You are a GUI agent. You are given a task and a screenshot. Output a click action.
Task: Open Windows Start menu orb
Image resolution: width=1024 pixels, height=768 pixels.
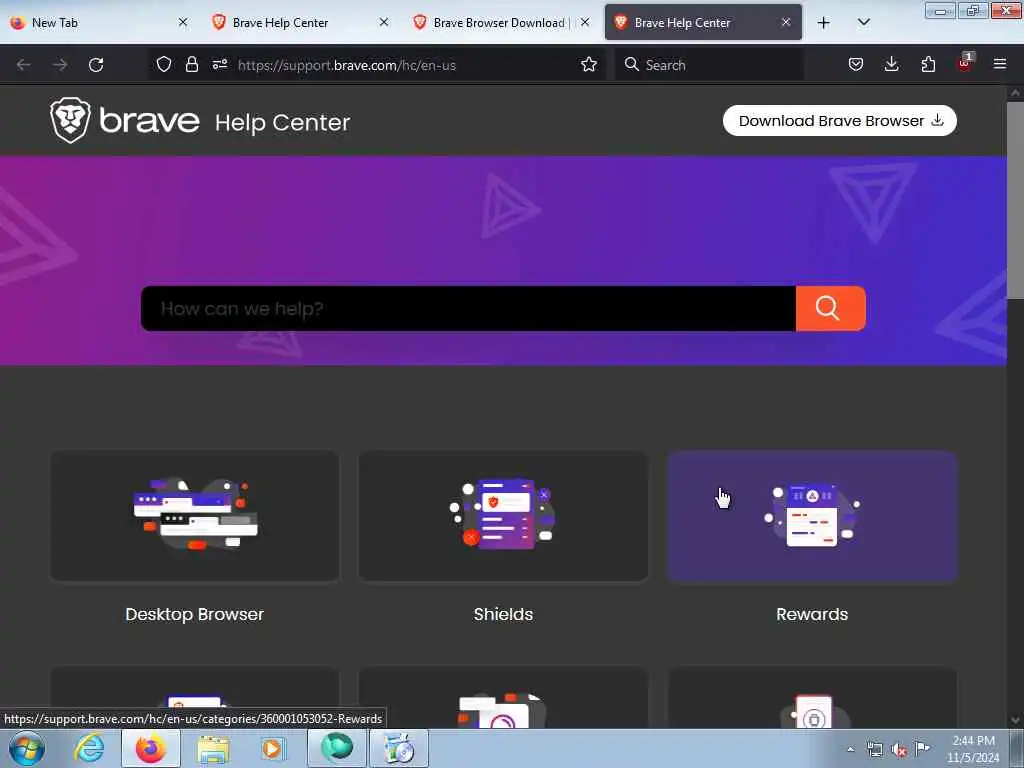click(27, 748)
